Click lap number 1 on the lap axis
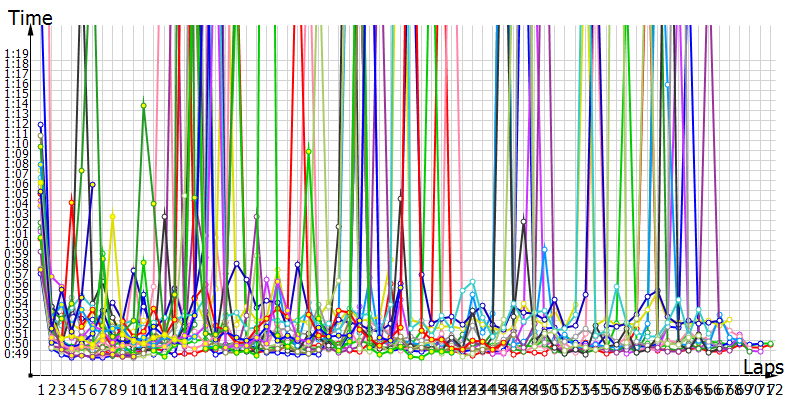800x400 pixels. pos(41,388)
